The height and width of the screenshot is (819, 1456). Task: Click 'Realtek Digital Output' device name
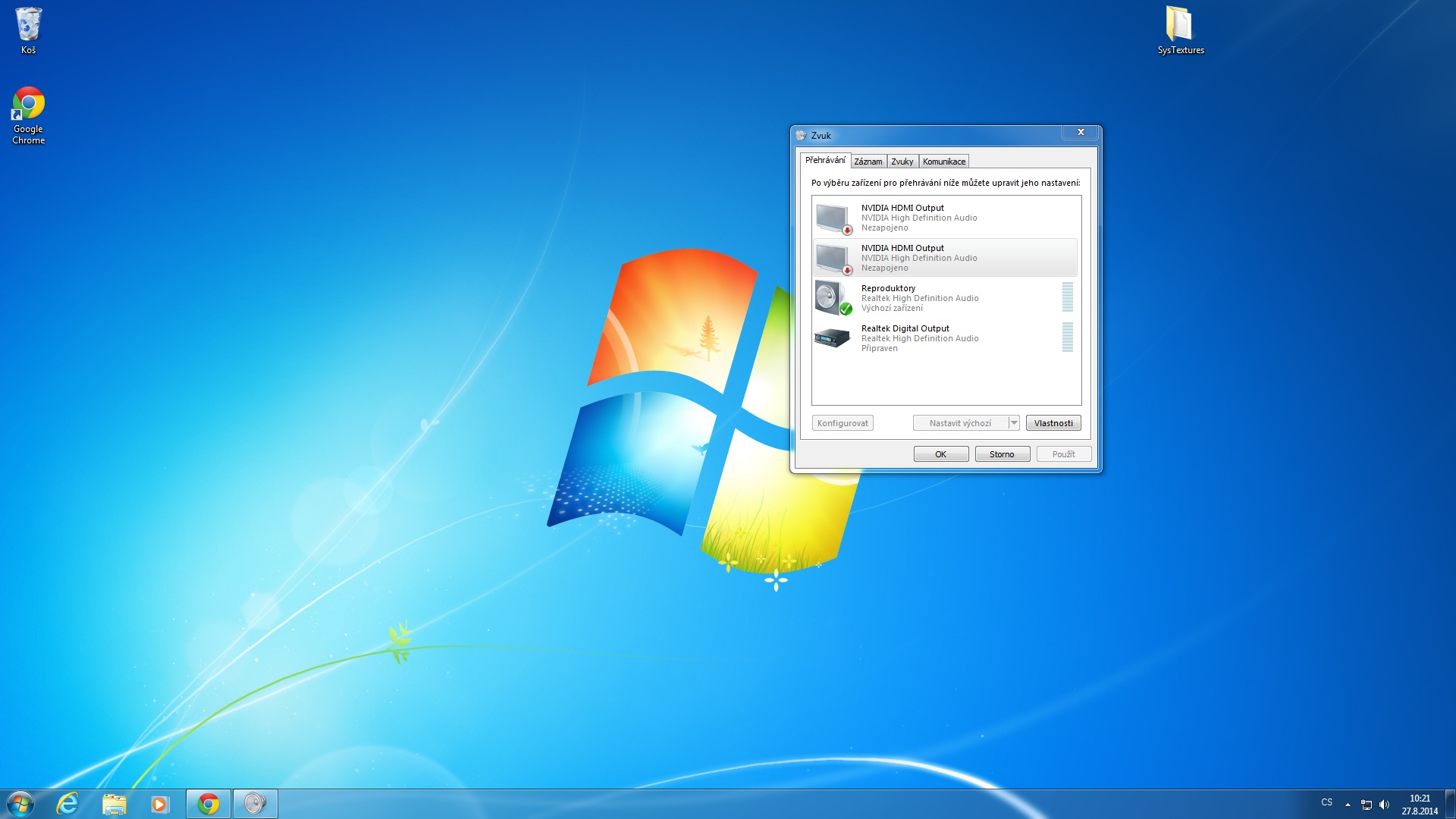click(x=905, y=328)
